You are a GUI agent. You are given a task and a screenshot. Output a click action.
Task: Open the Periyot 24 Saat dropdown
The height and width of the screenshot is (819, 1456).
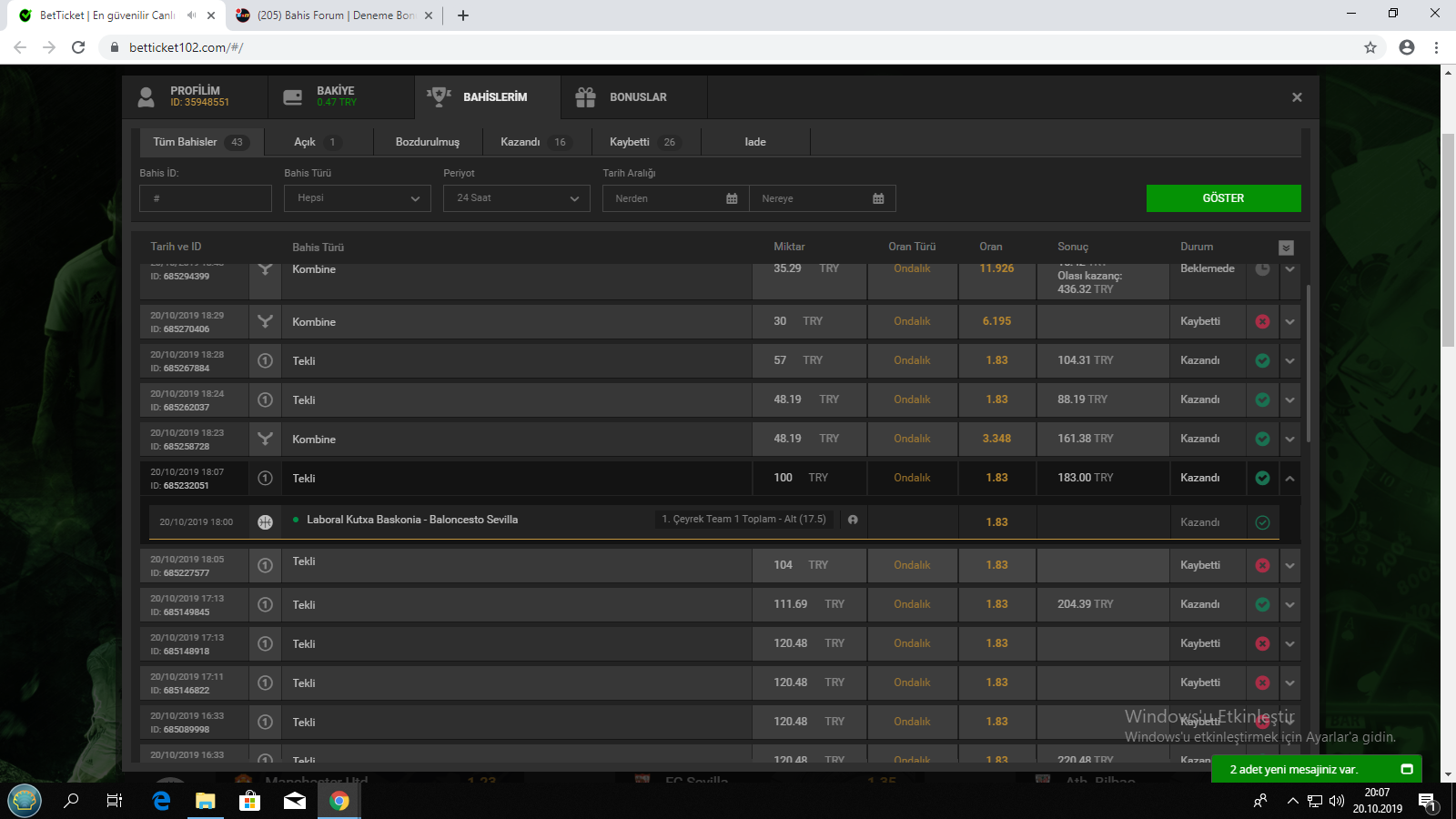517,198
